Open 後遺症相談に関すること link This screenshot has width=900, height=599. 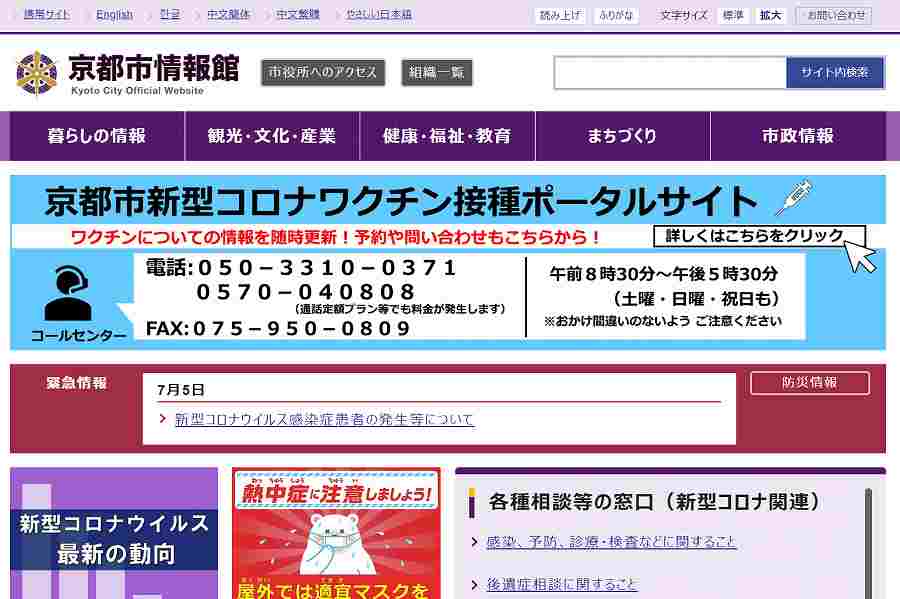tap(562, 585)
